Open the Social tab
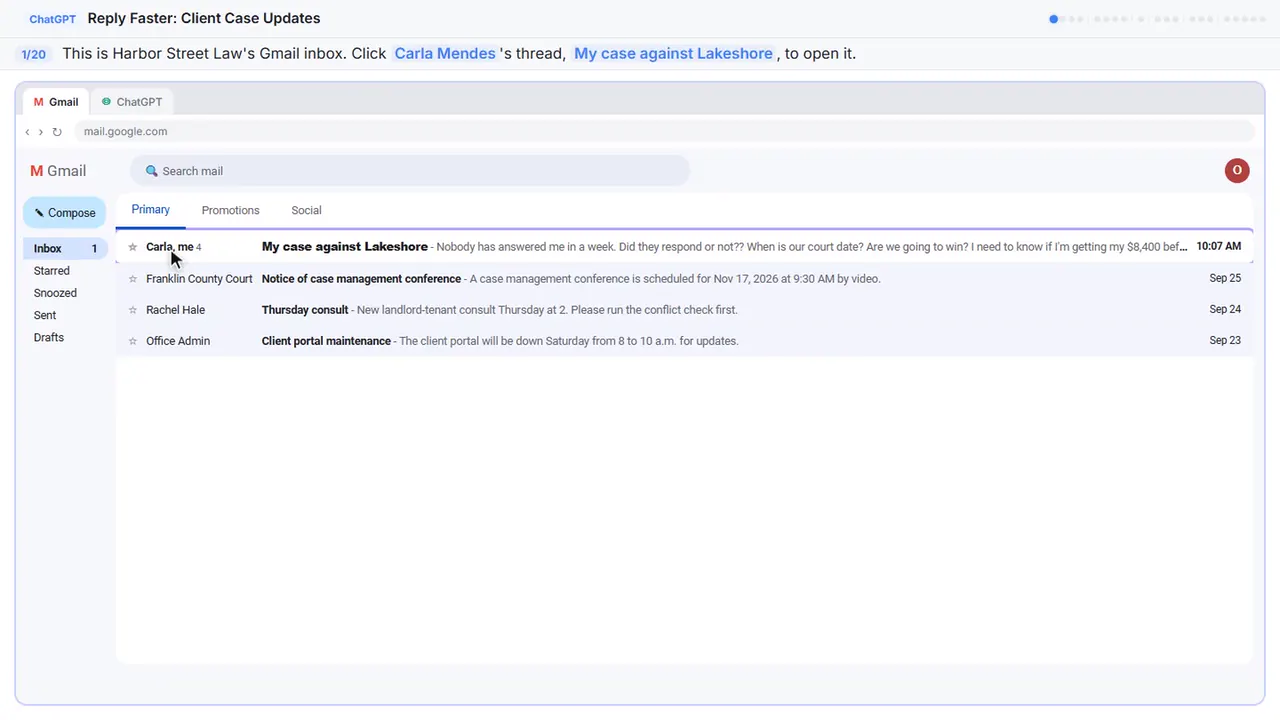Viewport: 1280px width, 720px height. coord(306,210)
